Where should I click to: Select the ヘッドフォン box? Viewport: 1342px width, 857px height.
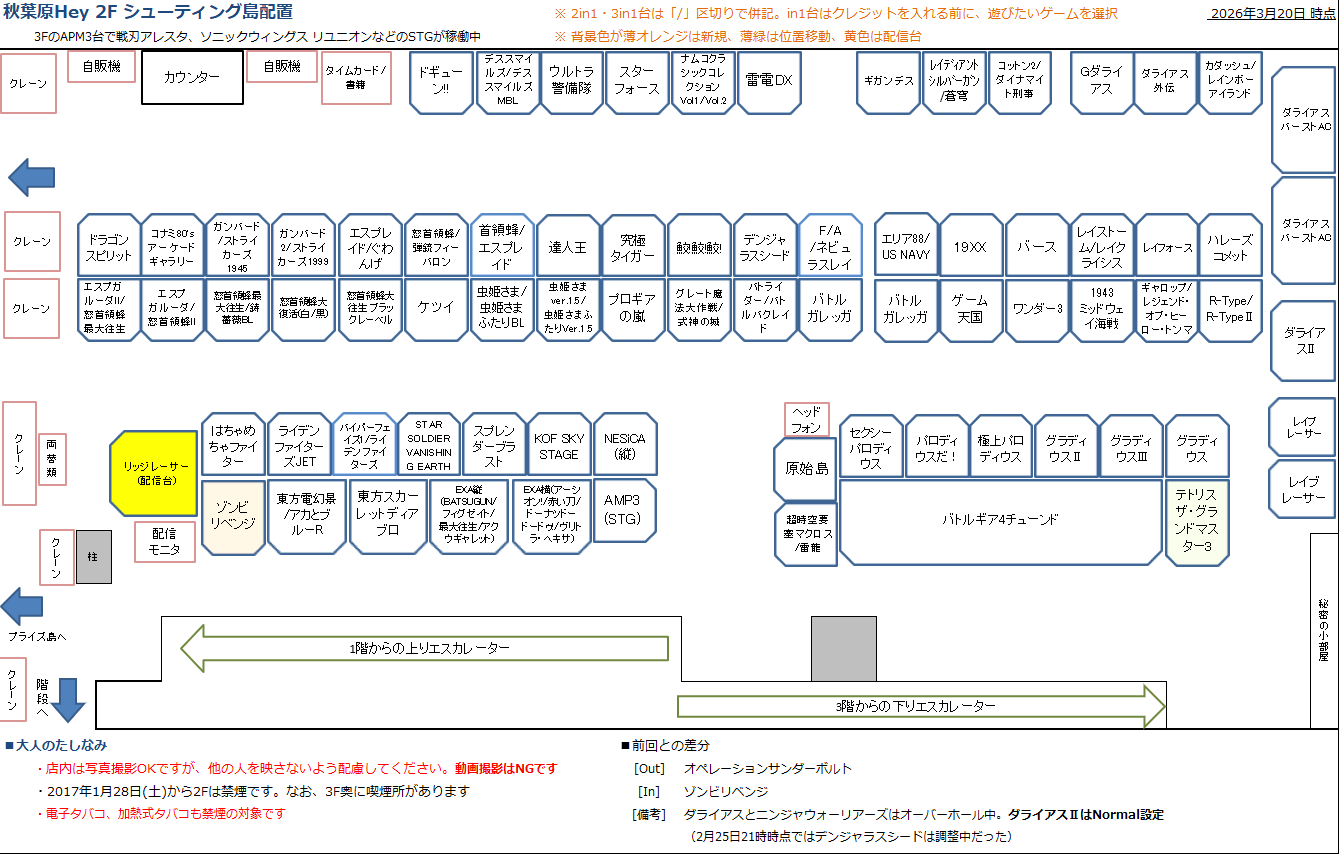pyautogui.click(x=806, y=420)
